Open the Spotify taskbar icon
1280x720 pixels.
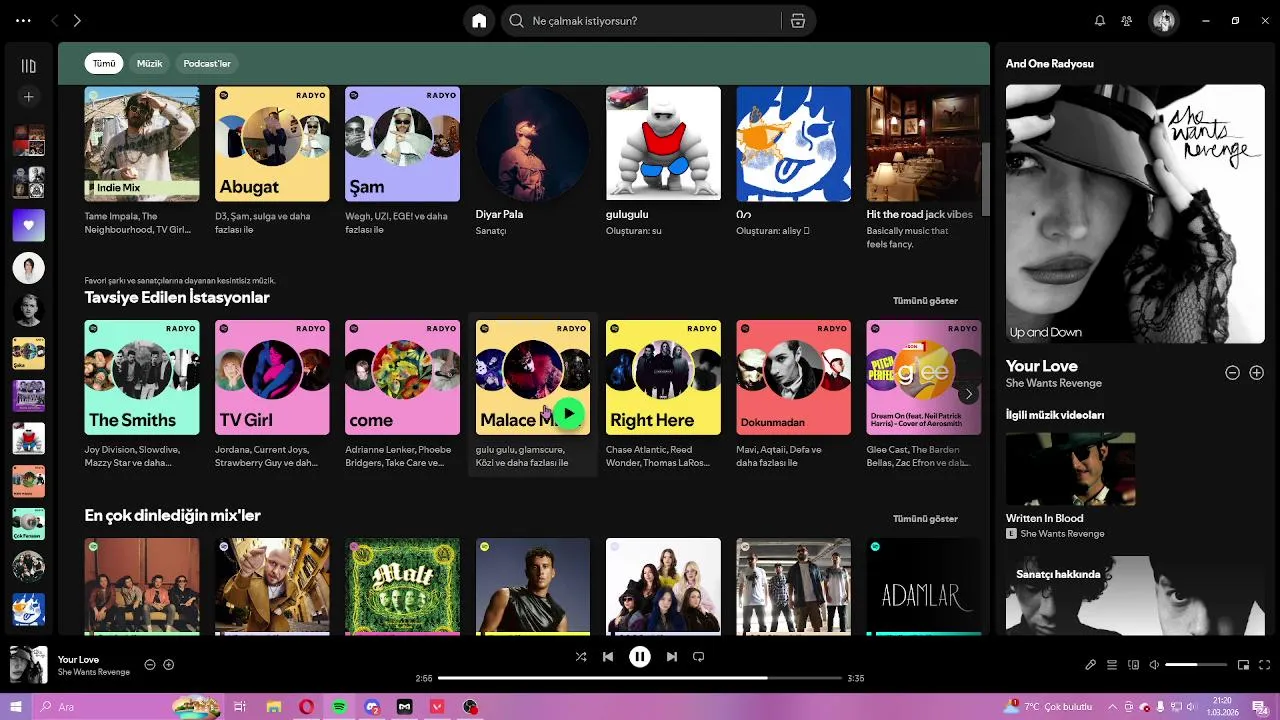339,707
